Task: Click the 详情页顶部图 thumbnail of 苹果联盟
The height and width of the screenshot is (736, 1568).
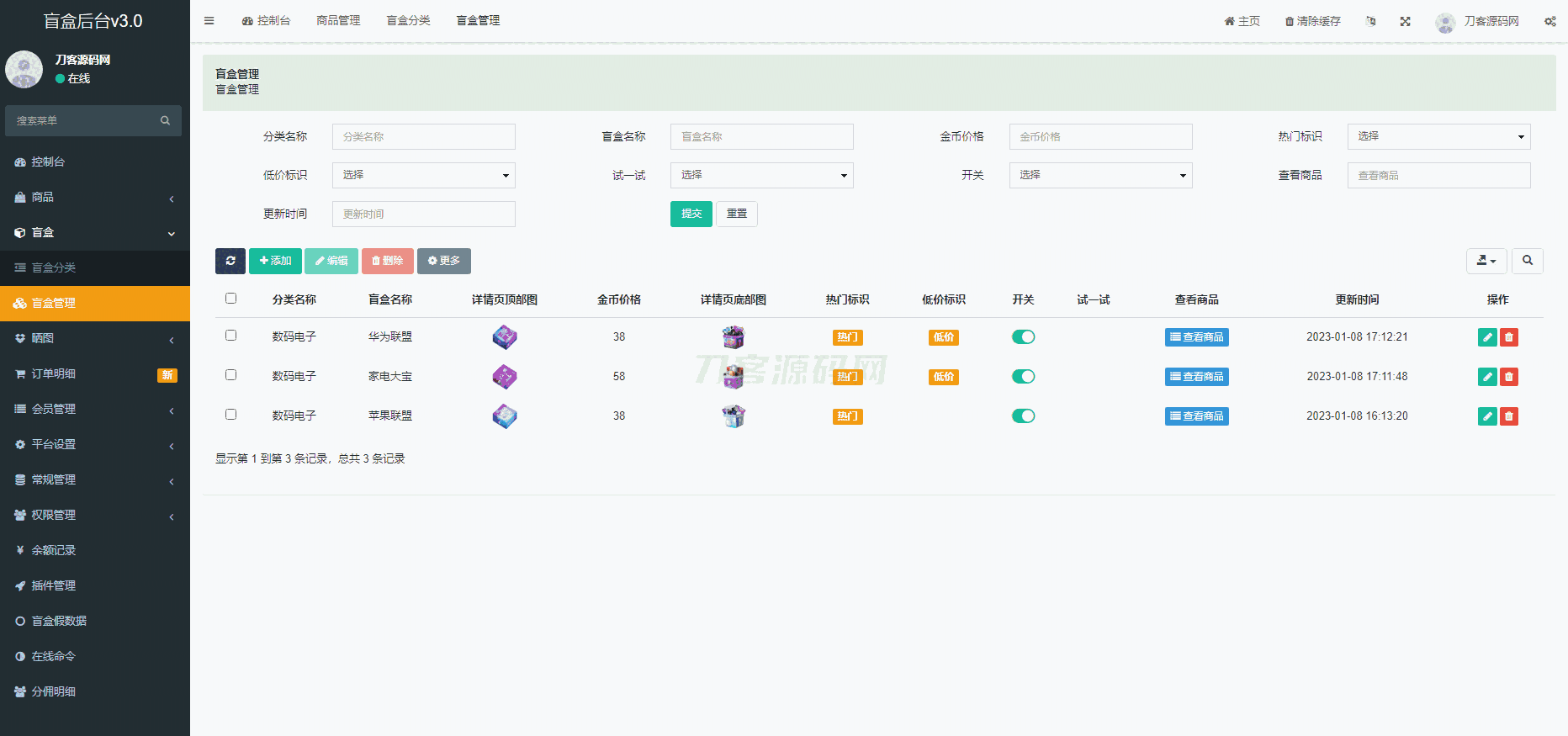Action: pyautogui.click(x=505, y=416)
